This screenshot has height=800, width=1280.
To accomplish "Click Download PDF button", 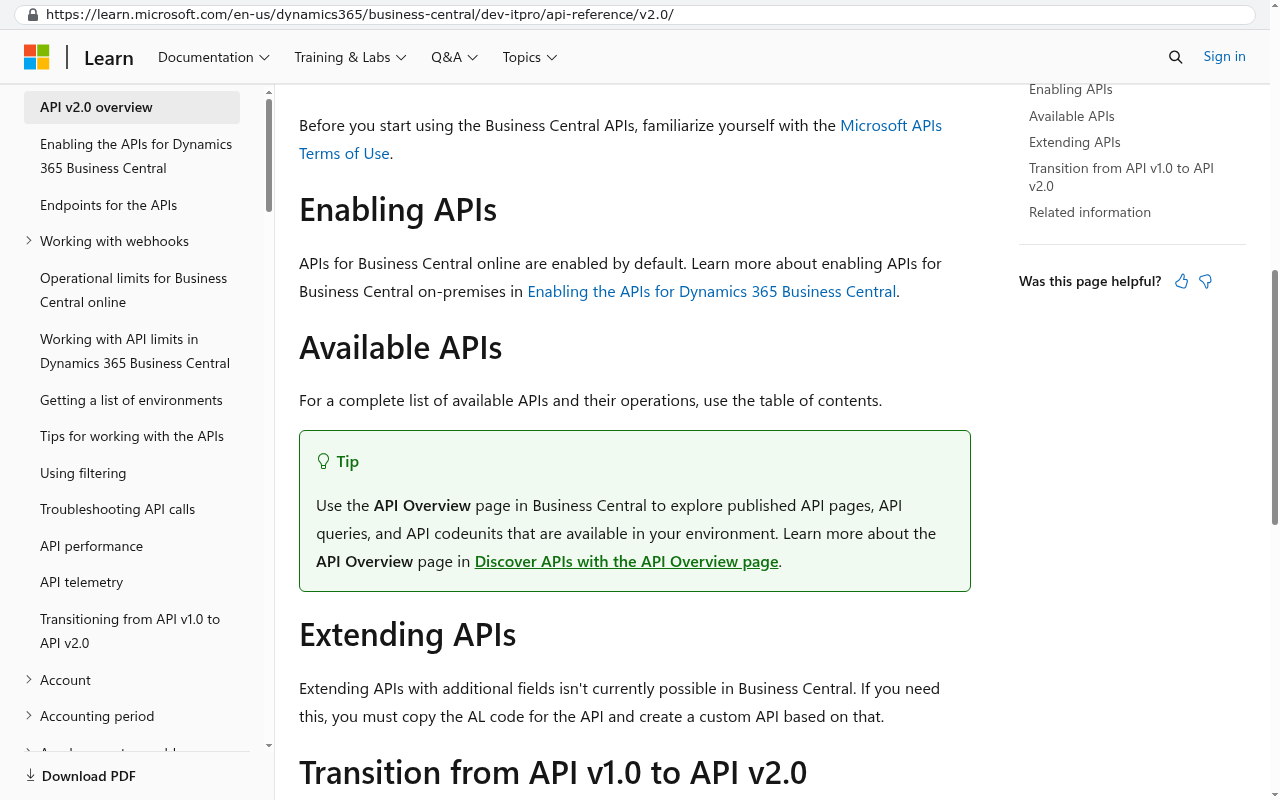I will [x=80, y=776].
